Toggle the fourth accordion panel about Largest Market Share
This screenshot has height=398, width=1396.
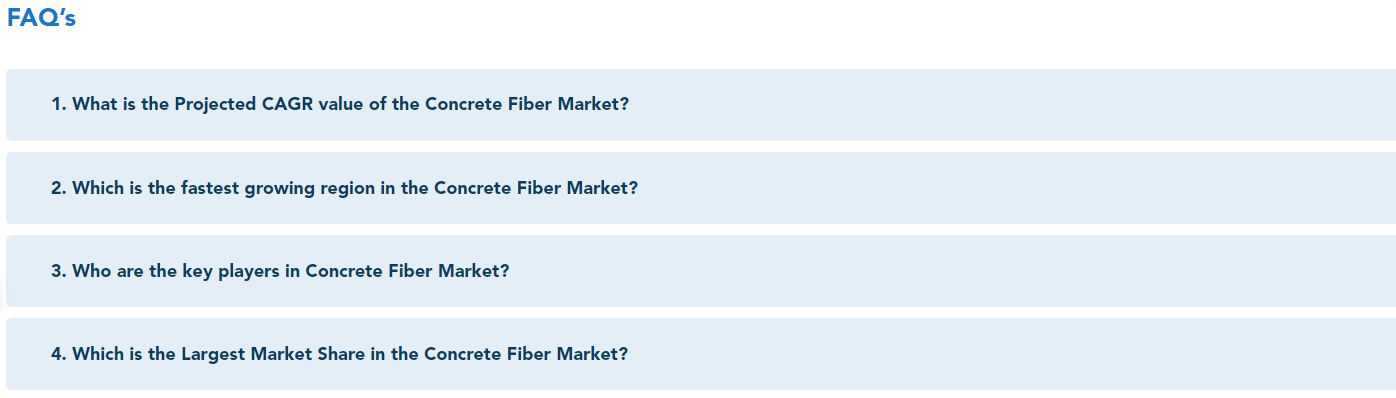701,354
